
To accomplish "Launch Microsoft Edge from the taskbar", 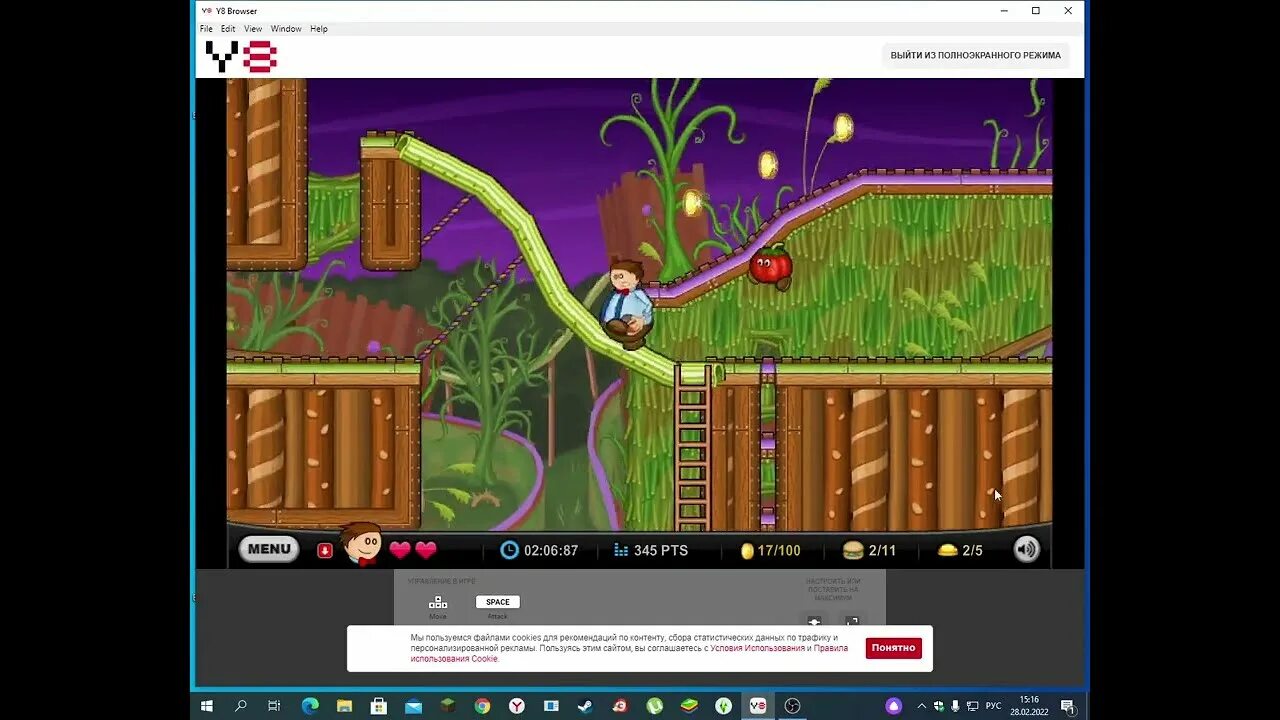I will [x=309, y=706].
